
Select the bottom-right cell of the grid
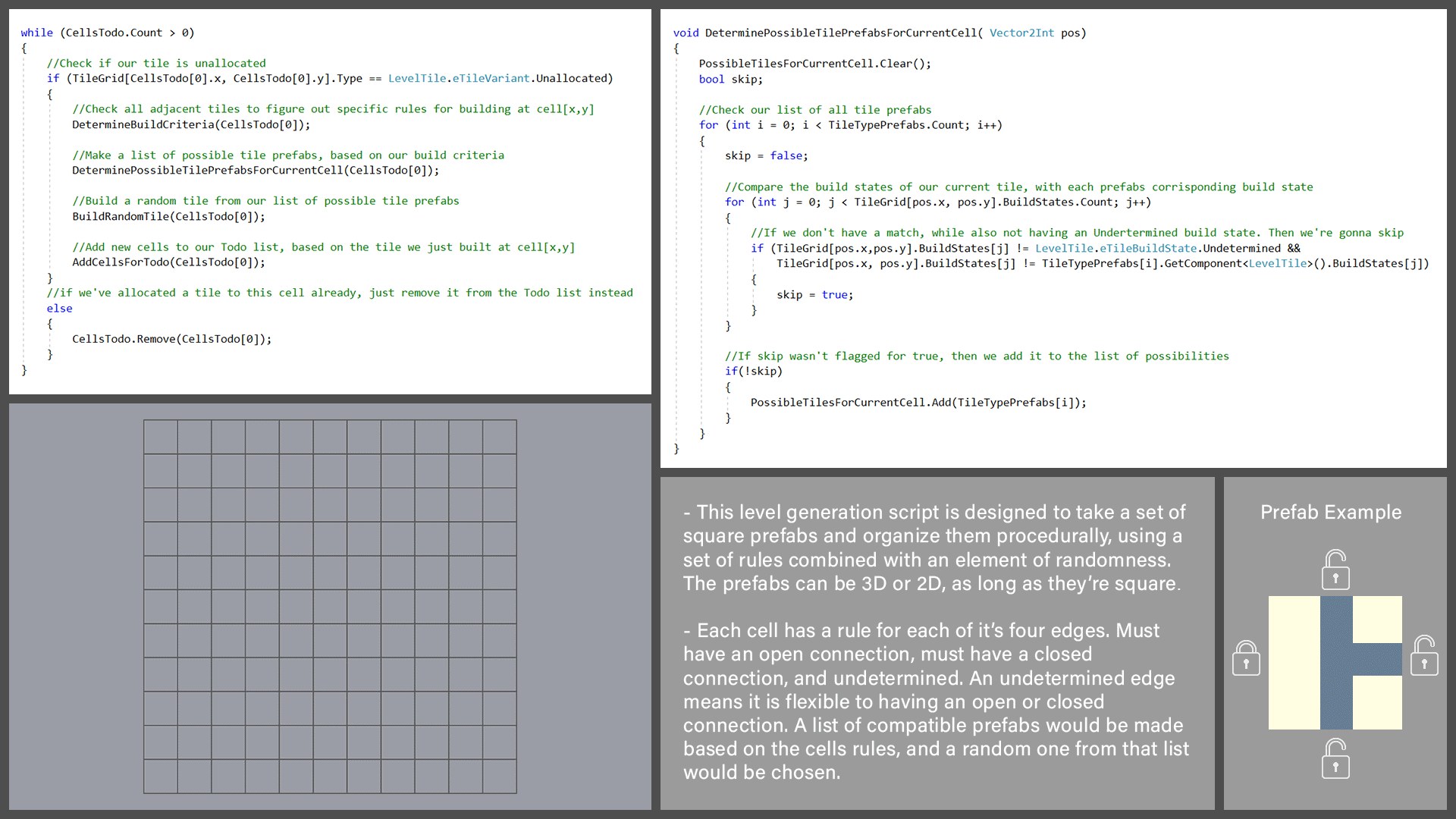499,776
